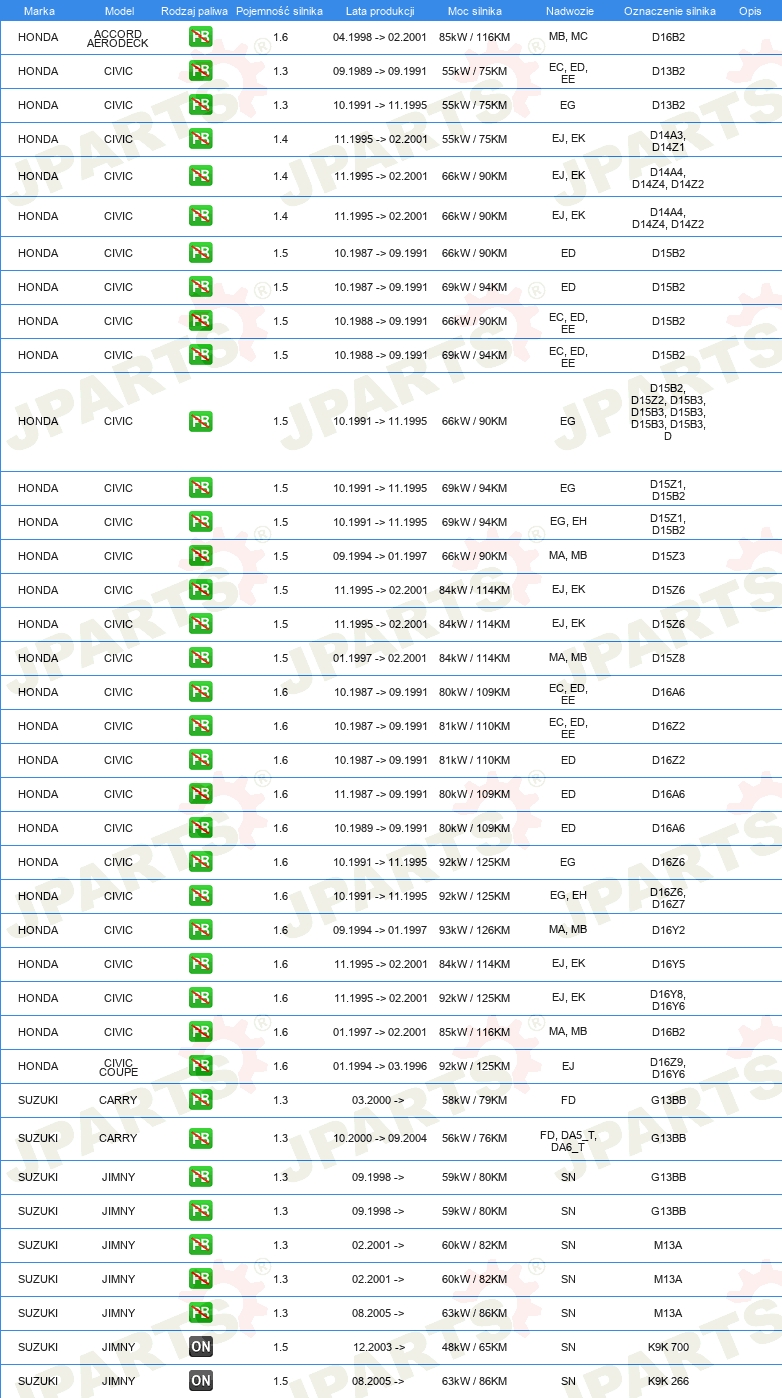Click the Nadwozie column header
The height and width of the screenshot is (1398, 782).
click(x=568, y=11)
